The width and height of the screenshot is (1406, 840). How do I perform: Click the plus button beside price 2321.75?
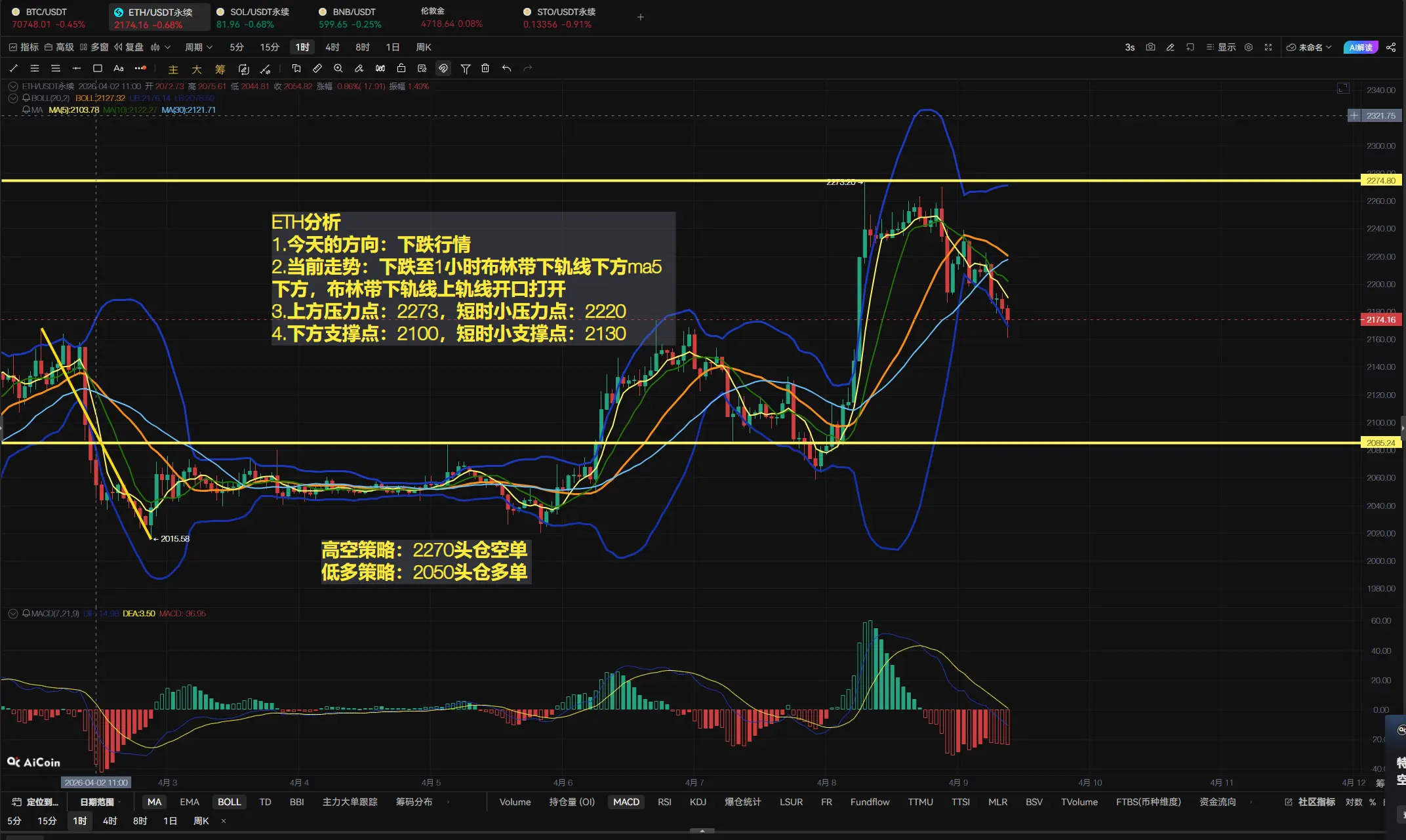[1354, 115]
